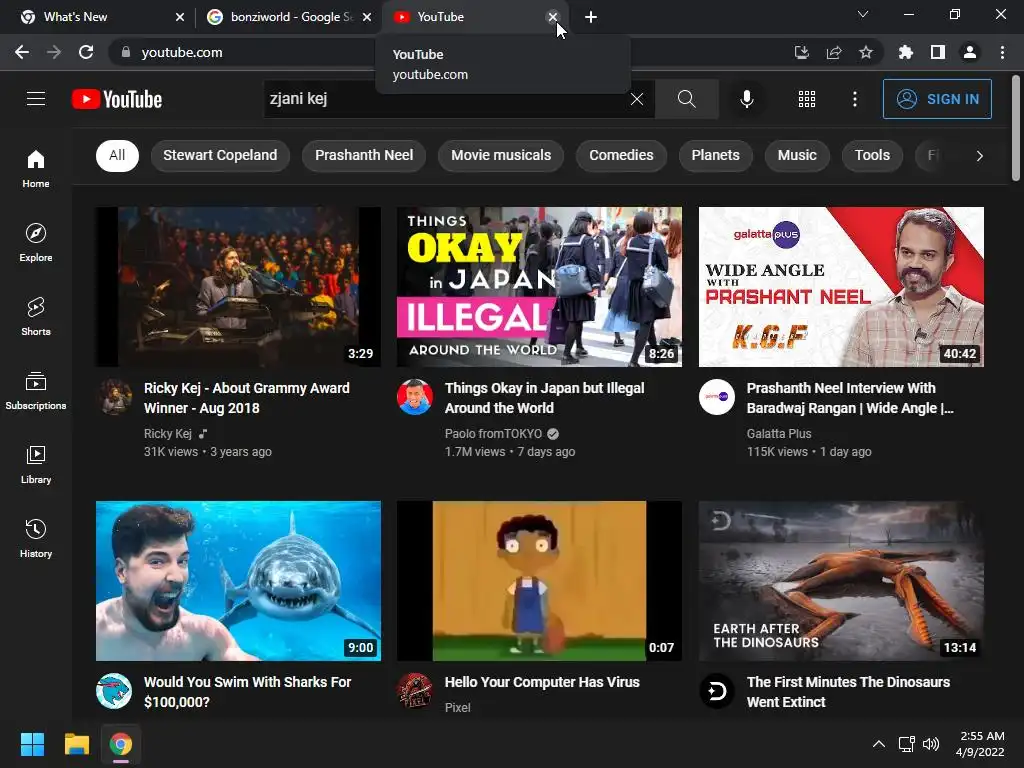Close the bonziworld tab
The width and height of the screenshot is (1024, 768).
pos(367,17)
